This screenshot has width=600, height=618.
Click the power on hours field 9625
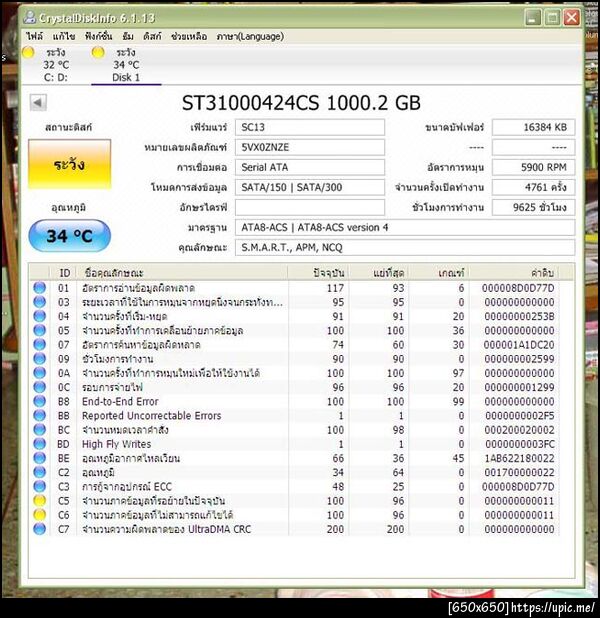533,207
